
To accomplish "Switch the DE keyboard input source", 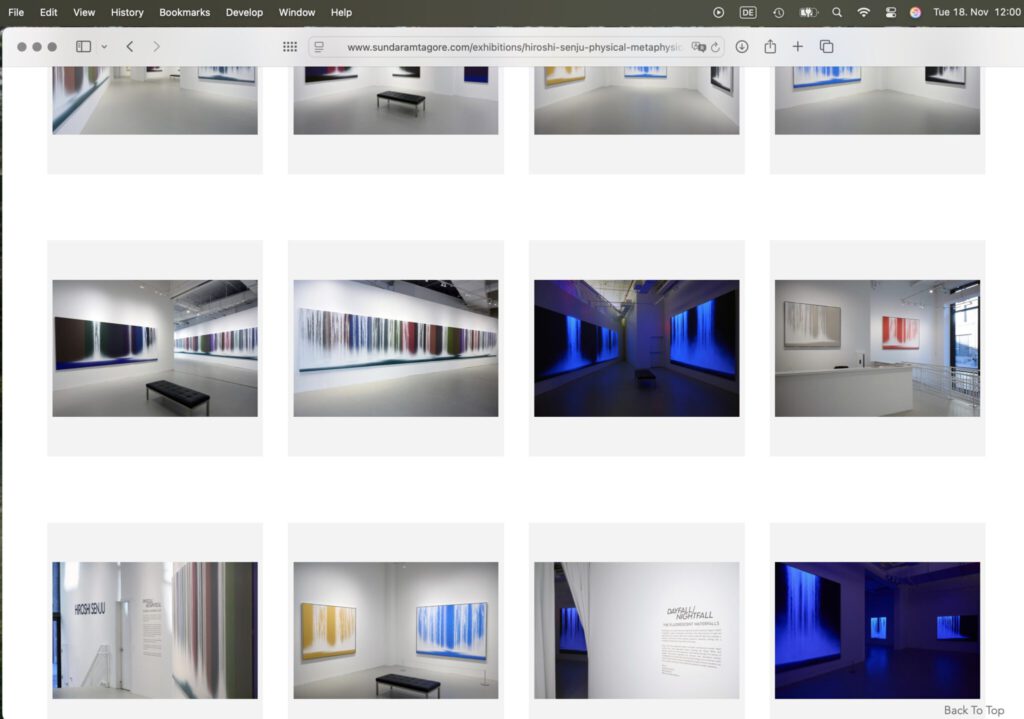I will (748, 12).
